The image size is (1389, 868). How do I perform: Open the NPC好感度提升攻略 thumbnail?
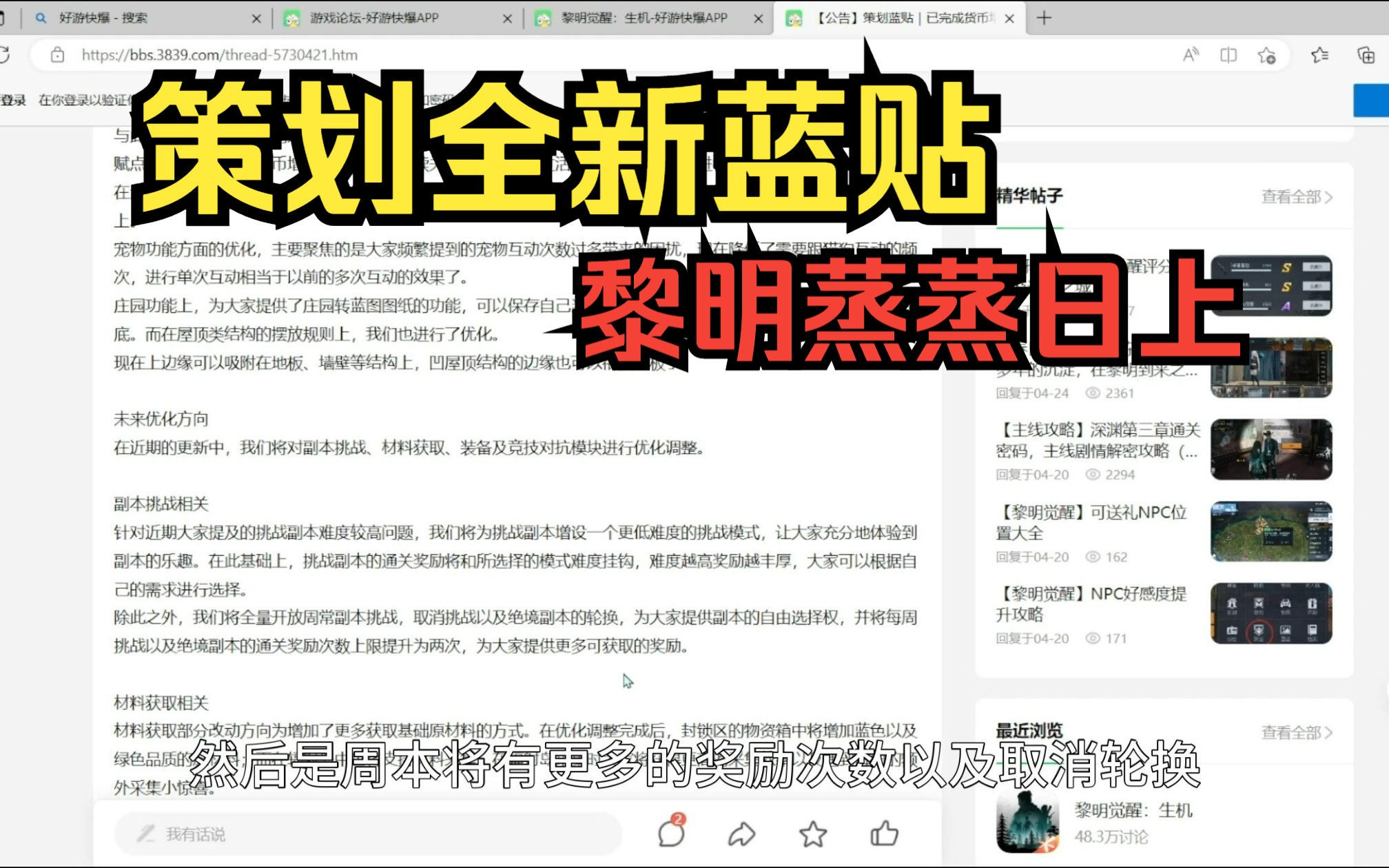[x=1271, y=613]
